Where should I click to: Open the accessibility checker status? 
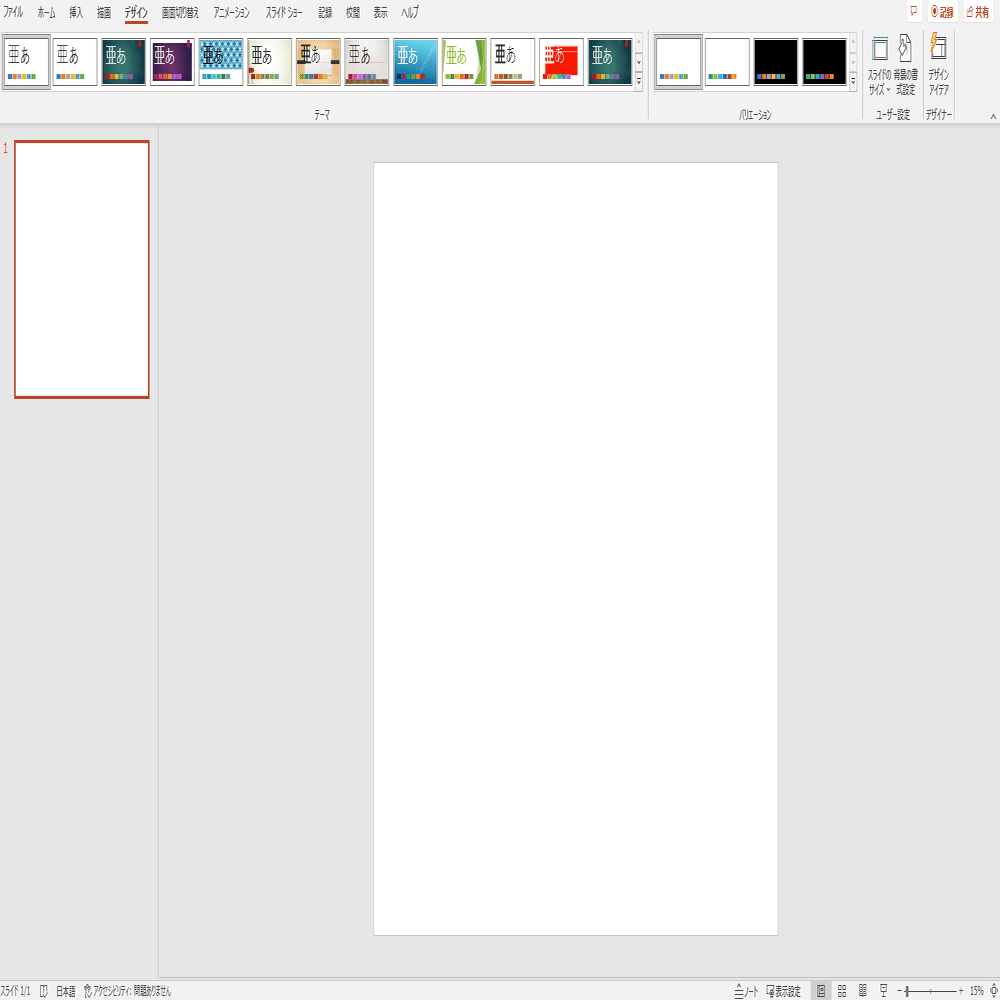point(128,990)
